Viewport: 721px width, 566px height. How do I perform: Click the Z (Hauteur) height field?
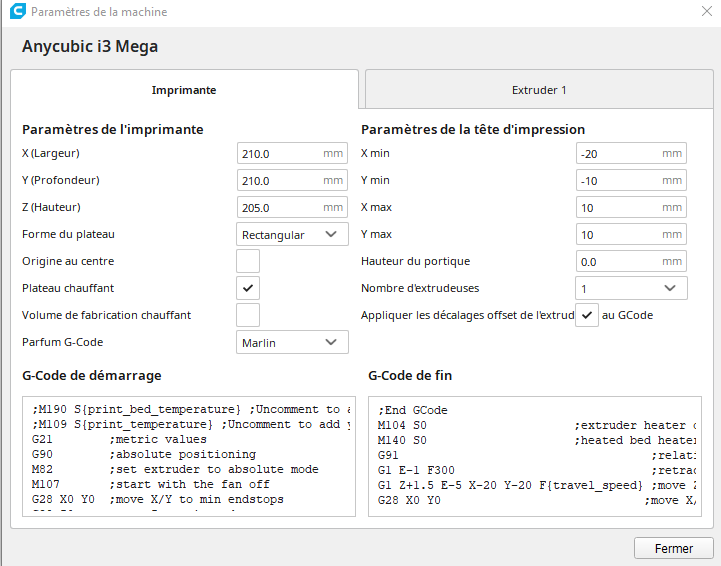click(x=280, y=208)
